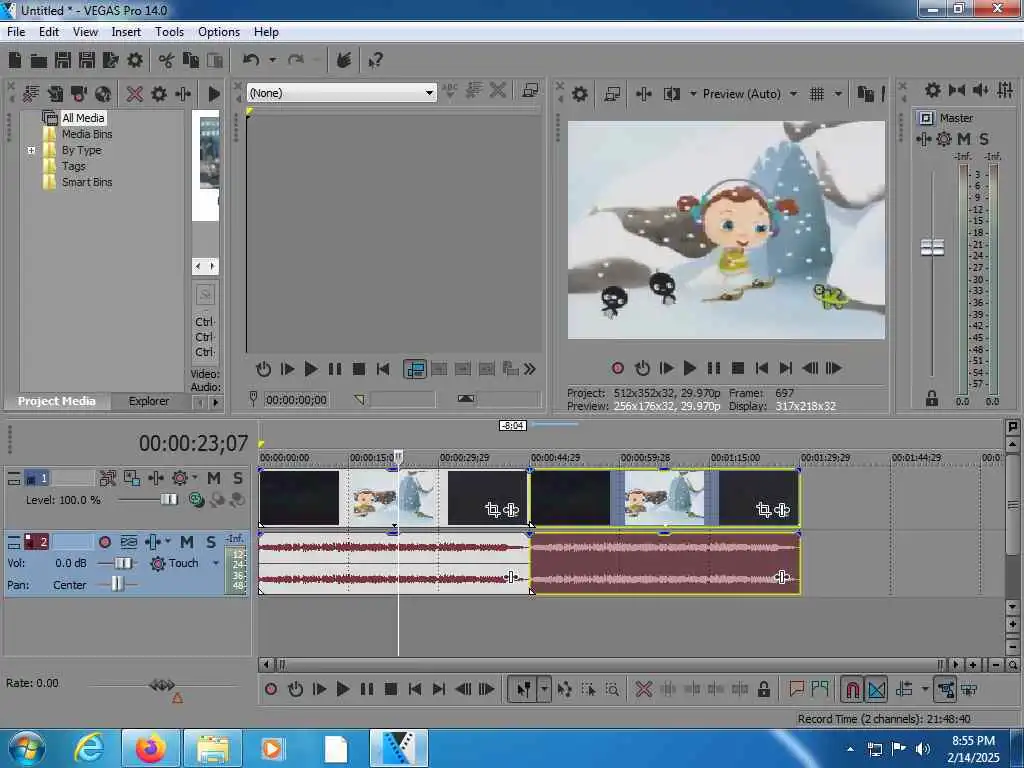Click Normal Edit Tool in timeline toolbar
Viewport: 1024px width, 768px height.
(x=524, y=689)
